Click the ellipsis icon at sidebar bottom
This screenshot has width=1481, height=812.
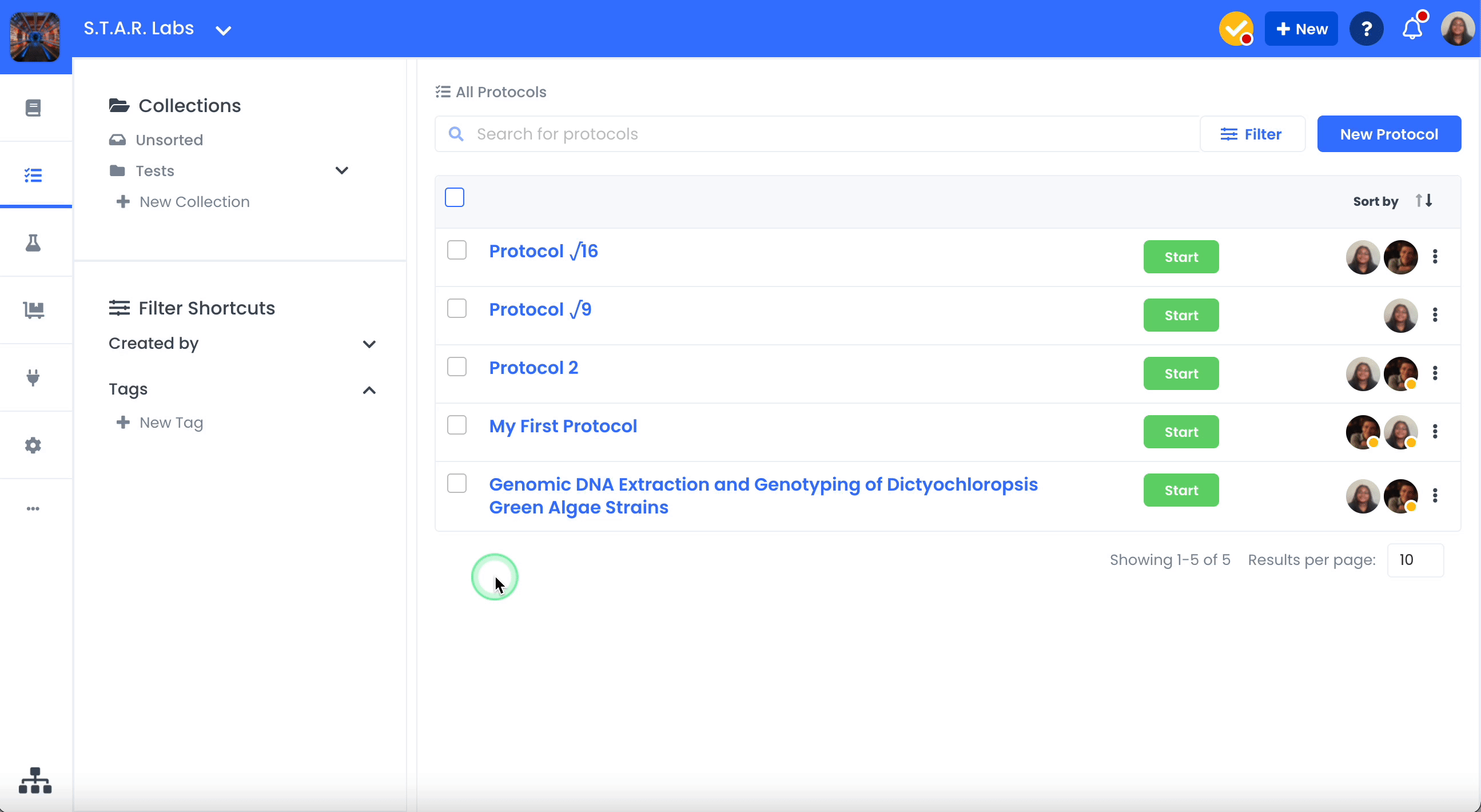pos(33,508)
